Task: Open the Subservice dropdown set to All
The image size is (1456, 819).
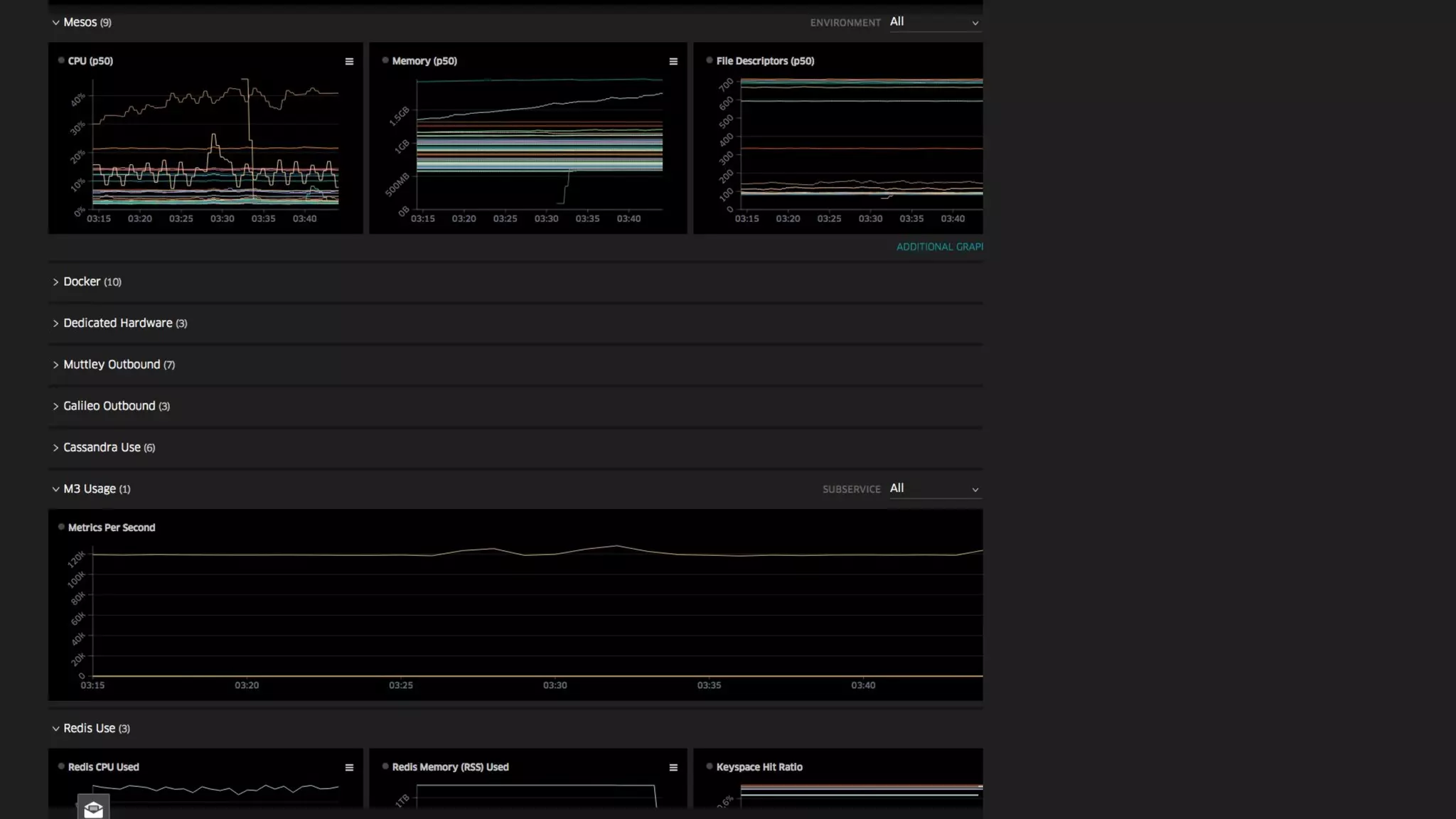Action: tap(934, 489)
